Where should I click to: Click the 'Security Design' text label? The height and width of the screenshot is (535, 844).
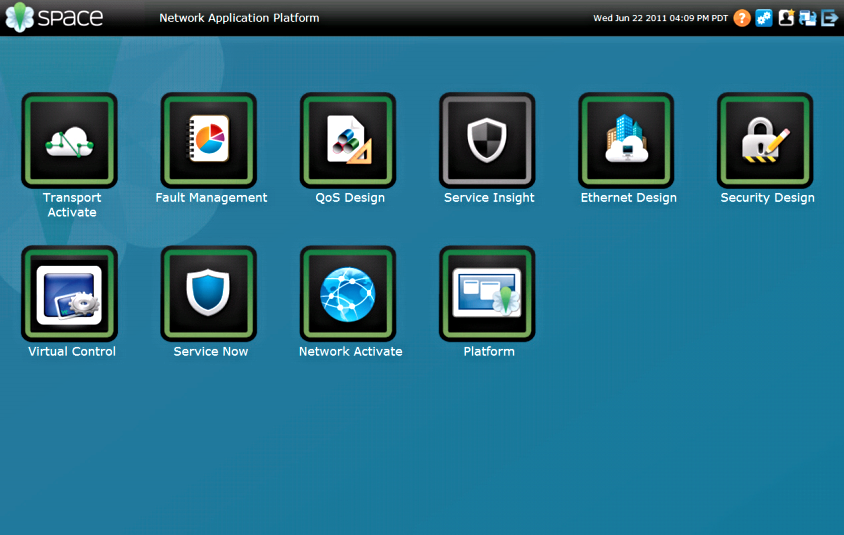click(768, 198)
